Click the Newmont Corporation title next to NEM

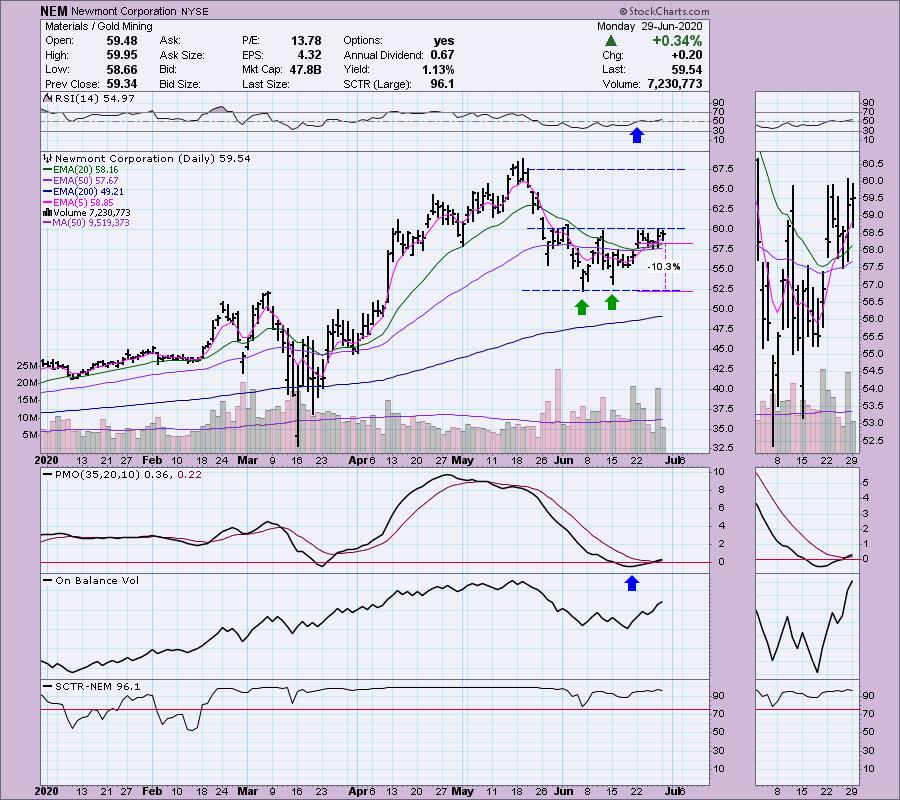click(123, 11)
